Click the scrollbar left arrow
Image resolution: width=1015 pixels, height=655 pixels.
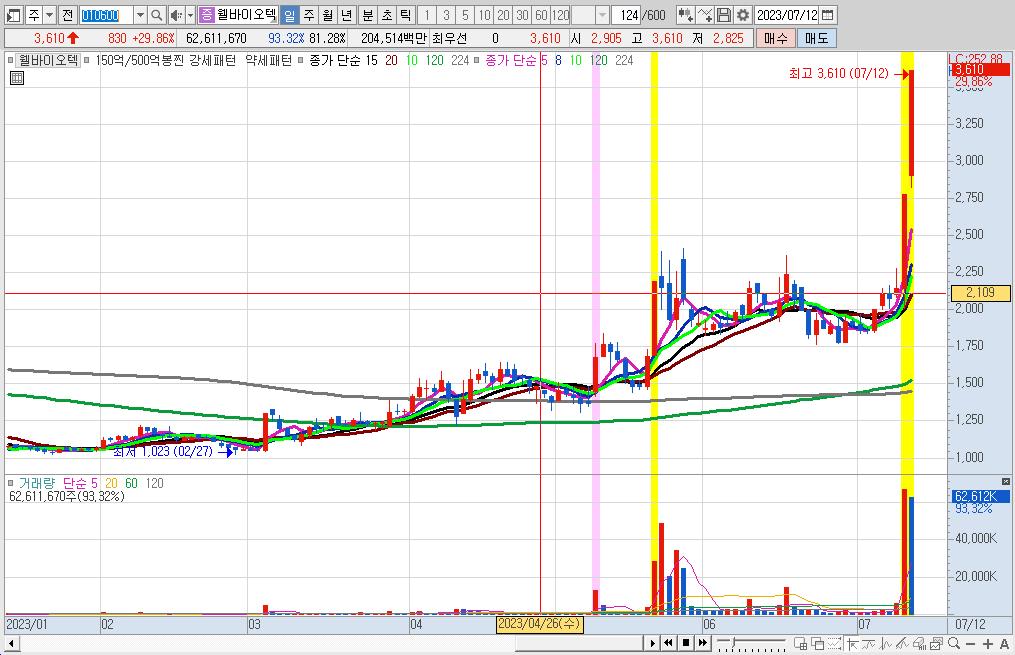pyautogui.click(x=11, y=643)
